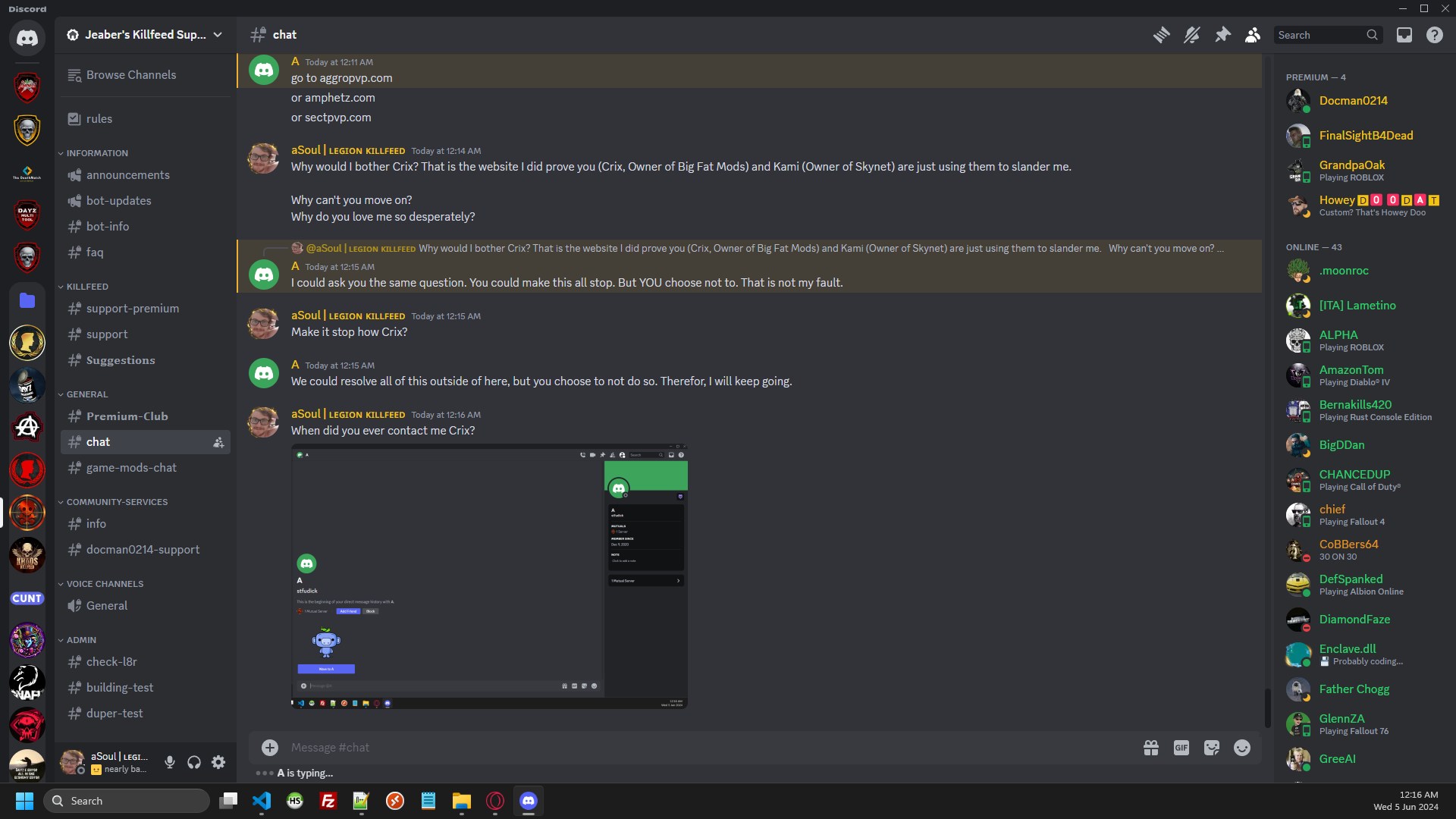
Task: Open the CUNT server icon
Action: (27, 598)
